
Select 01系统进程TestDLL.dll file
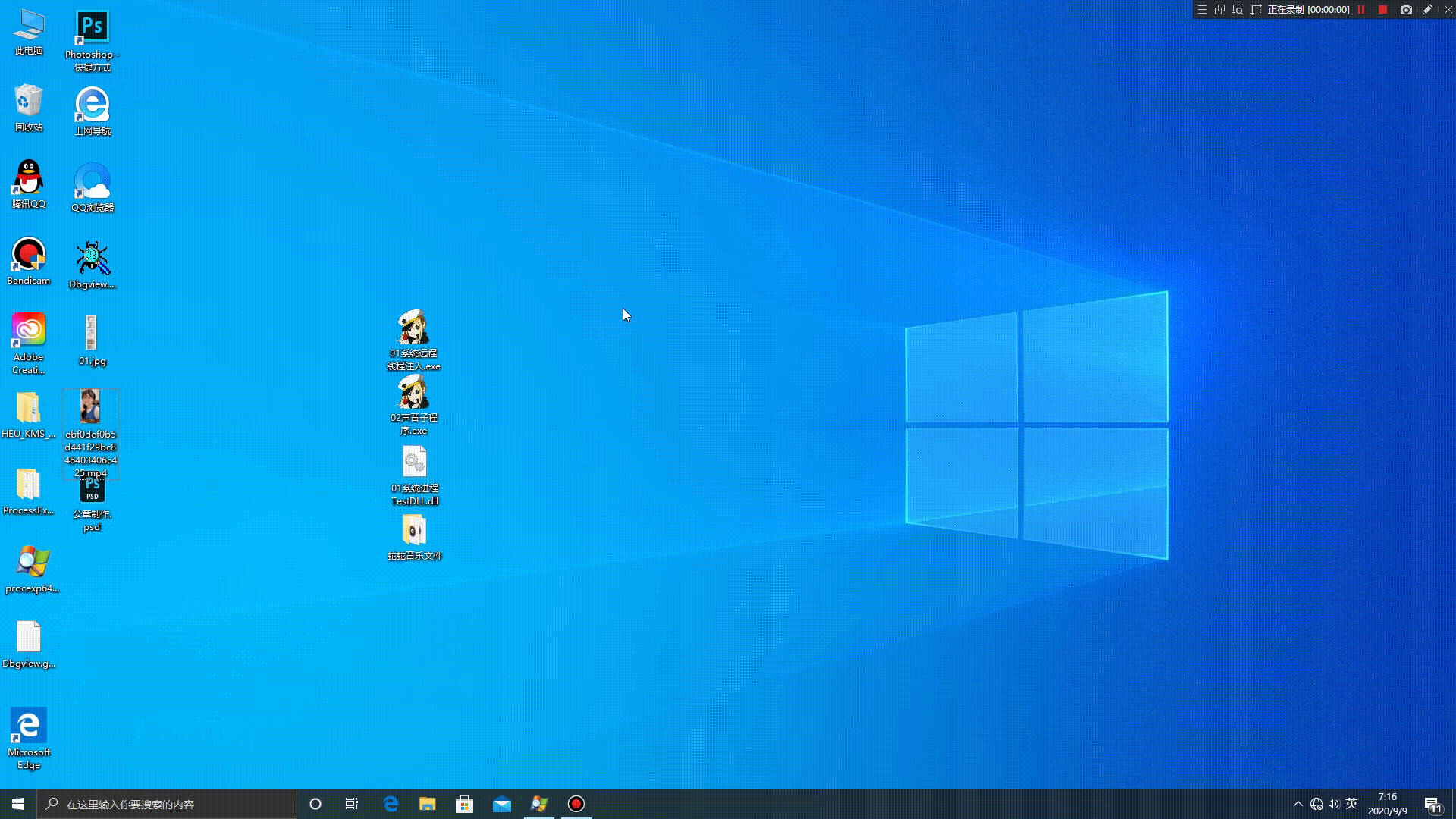(x=414, y=462)
